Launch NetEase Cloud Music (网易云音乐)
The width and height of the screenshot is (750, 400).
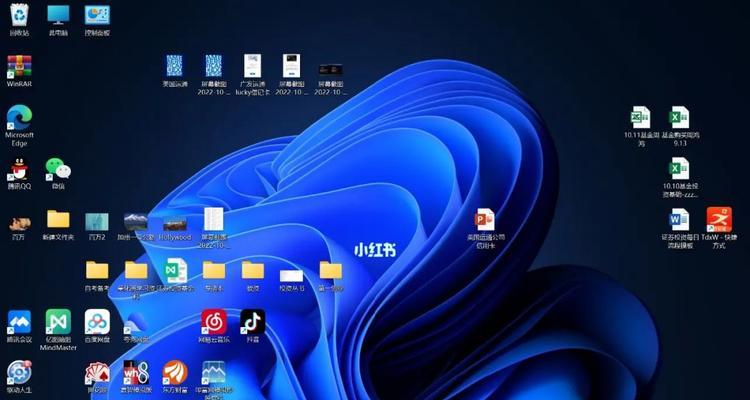[x=214, y=322]
